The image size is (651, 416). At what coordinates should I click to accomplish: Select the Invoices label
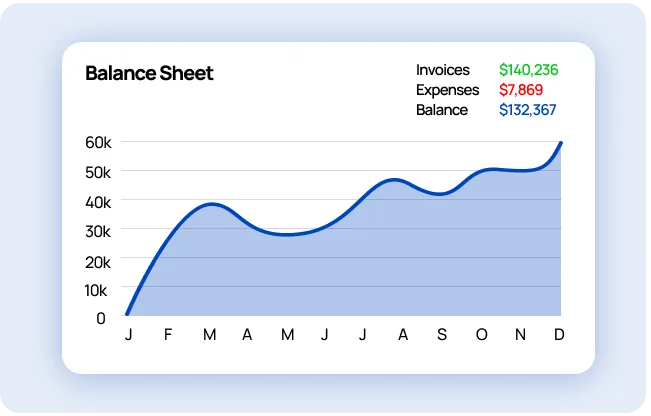click(x=443, y=70)
